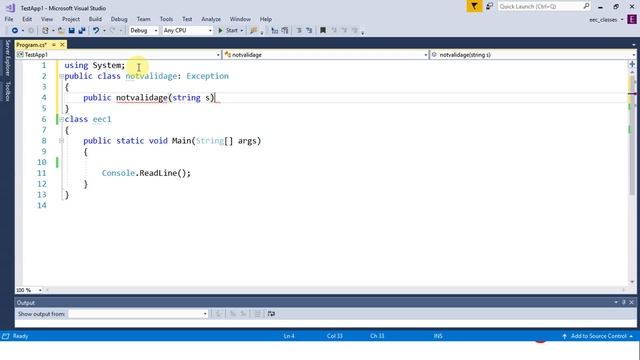The height and width of the screenshot is (360, 640).
Task: Open the File menu
Action: tap(9, 19)
